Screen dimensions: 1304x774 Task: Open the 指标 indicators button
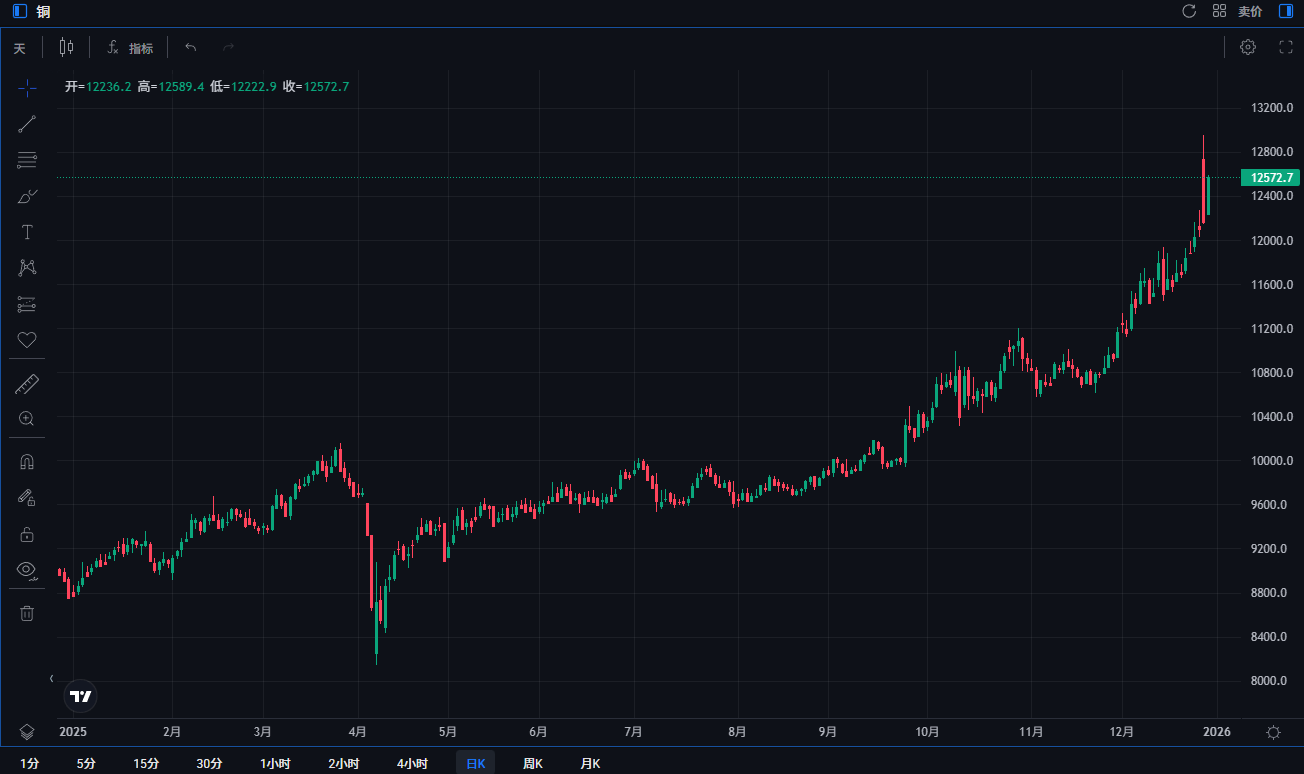tap(130, 48)
